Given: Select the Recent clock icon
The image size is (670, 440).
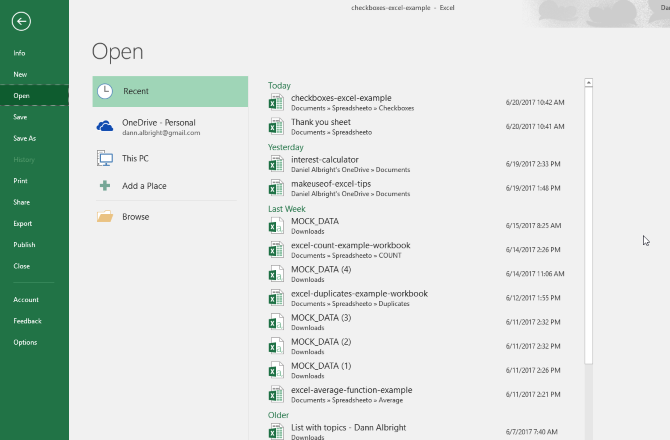Looking at the screenshot, I should [x=105, y=91].
